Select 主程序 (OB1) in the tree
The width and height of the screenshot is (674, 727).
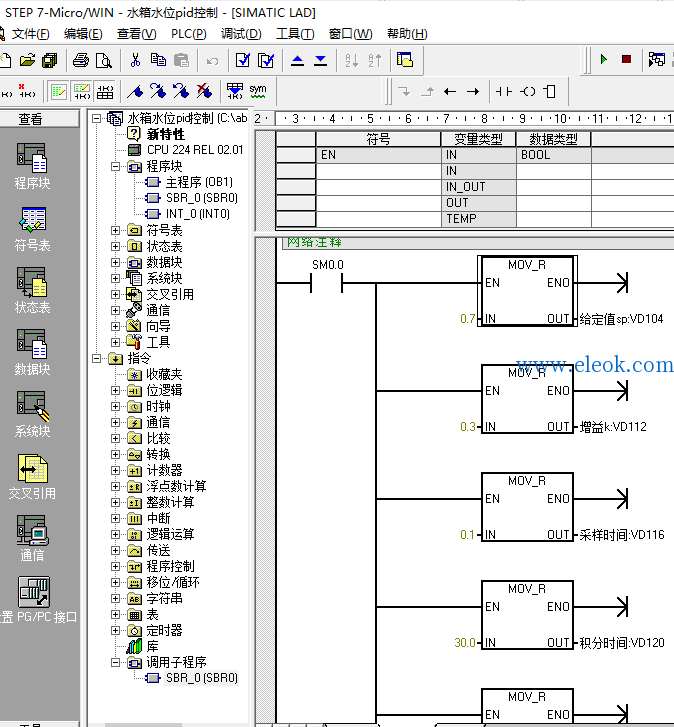[x=199, y=182]
